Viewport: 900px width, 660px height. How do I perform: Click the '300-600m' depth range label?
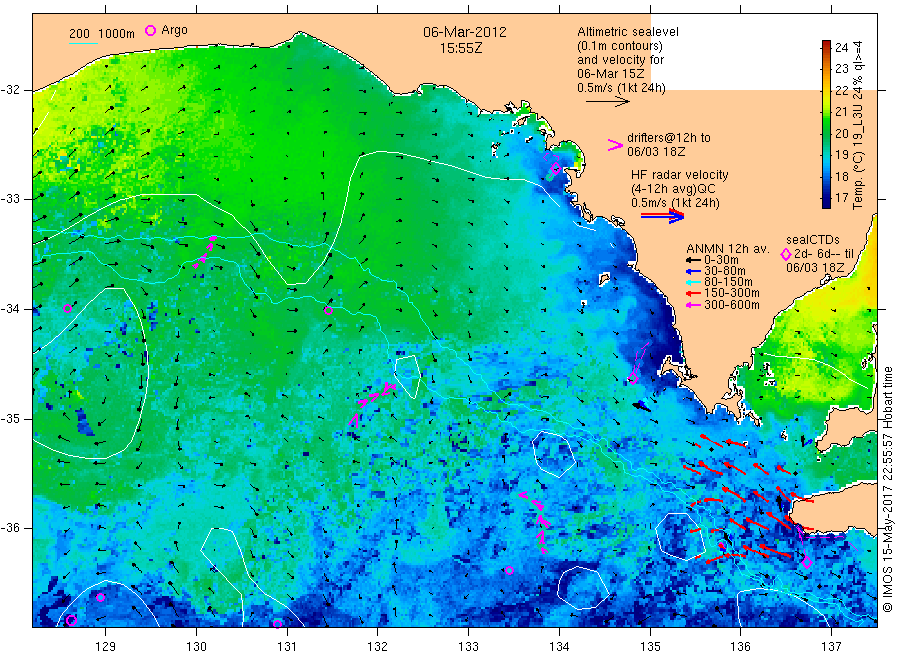[732, 305]
